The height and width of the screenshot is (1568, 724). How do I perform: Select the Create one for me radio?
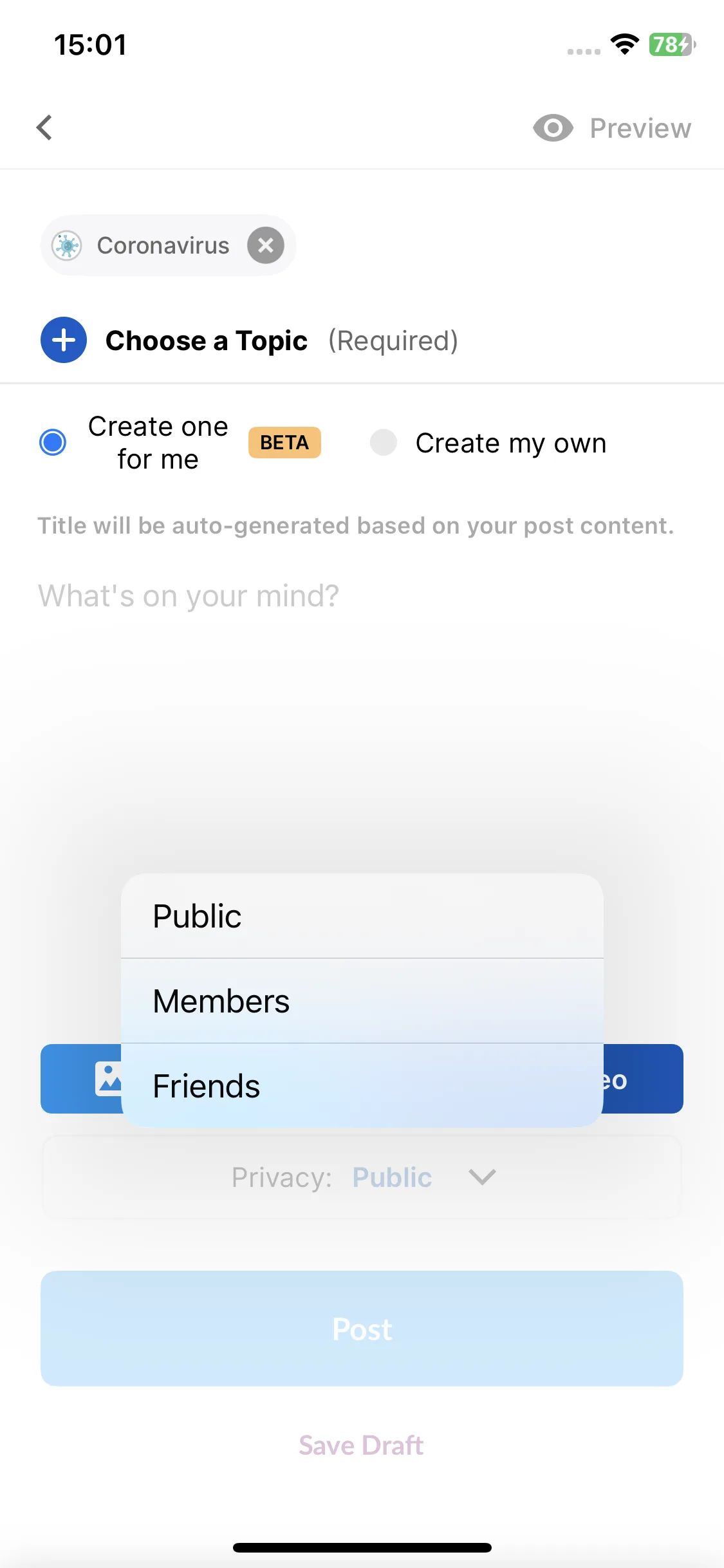click(x=53, y=442)
